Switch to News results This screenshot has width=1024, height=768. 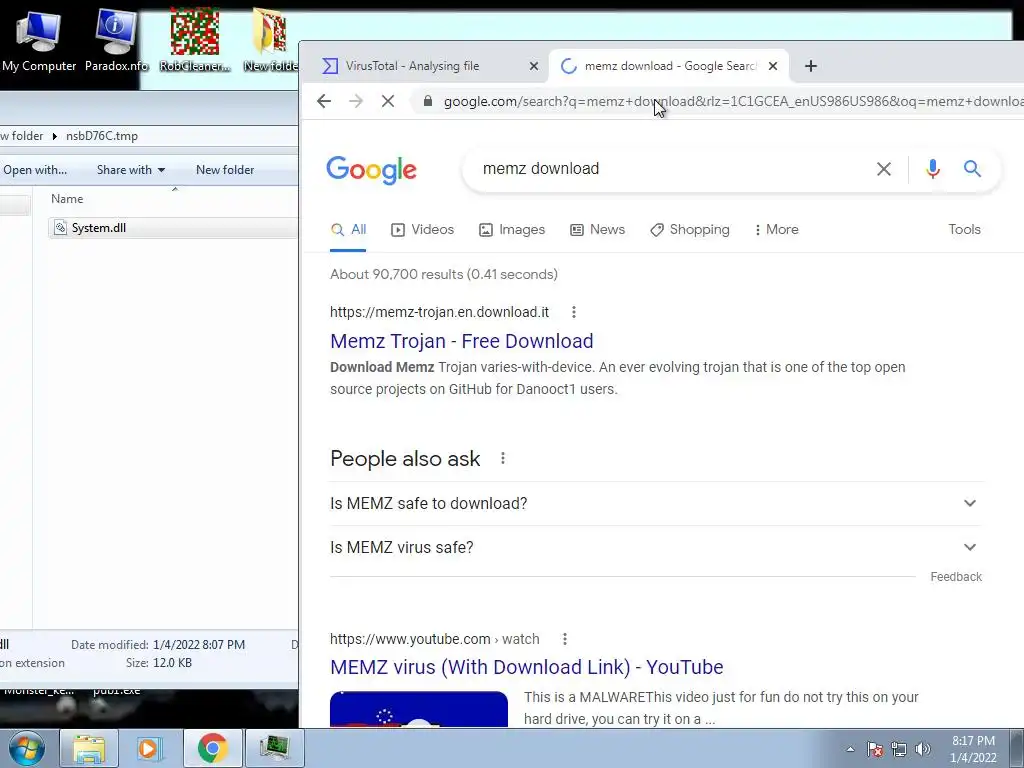(x=598, y=230)
